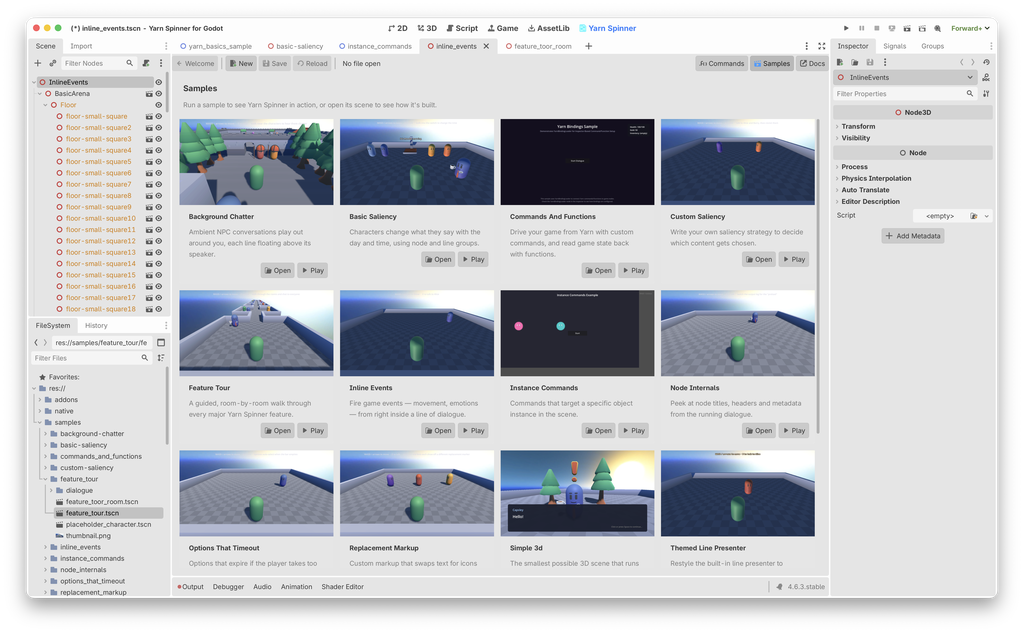Run the project with the play icon
This screenshot has height=633, width=1024.
[x=846, y=28]
